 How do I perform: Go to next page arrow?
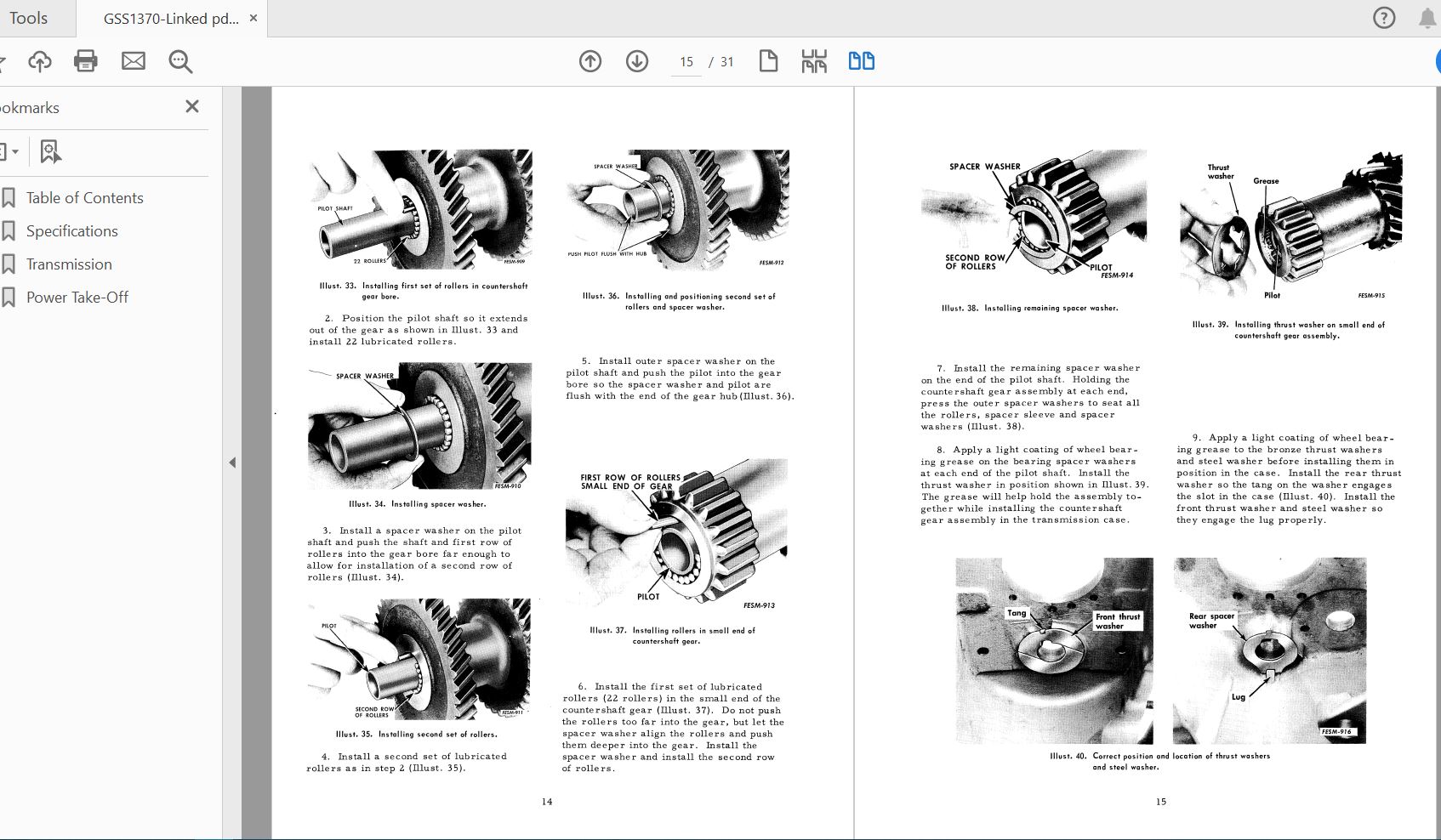637,61
